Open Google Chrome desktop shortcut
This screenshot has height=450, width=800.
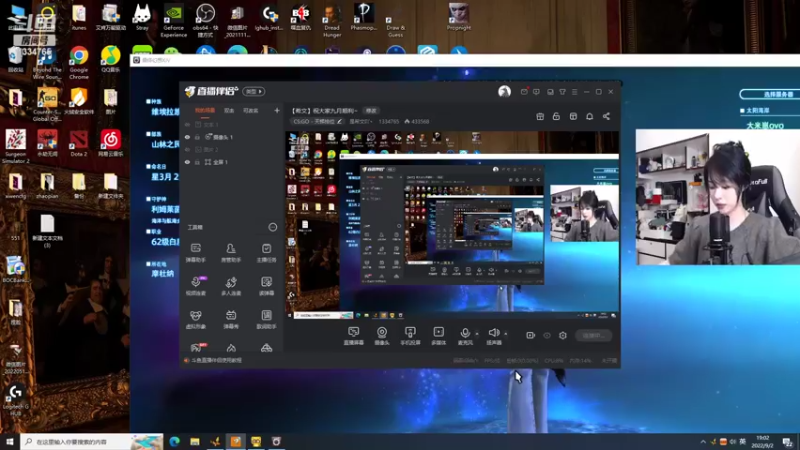tap(79, 62)
